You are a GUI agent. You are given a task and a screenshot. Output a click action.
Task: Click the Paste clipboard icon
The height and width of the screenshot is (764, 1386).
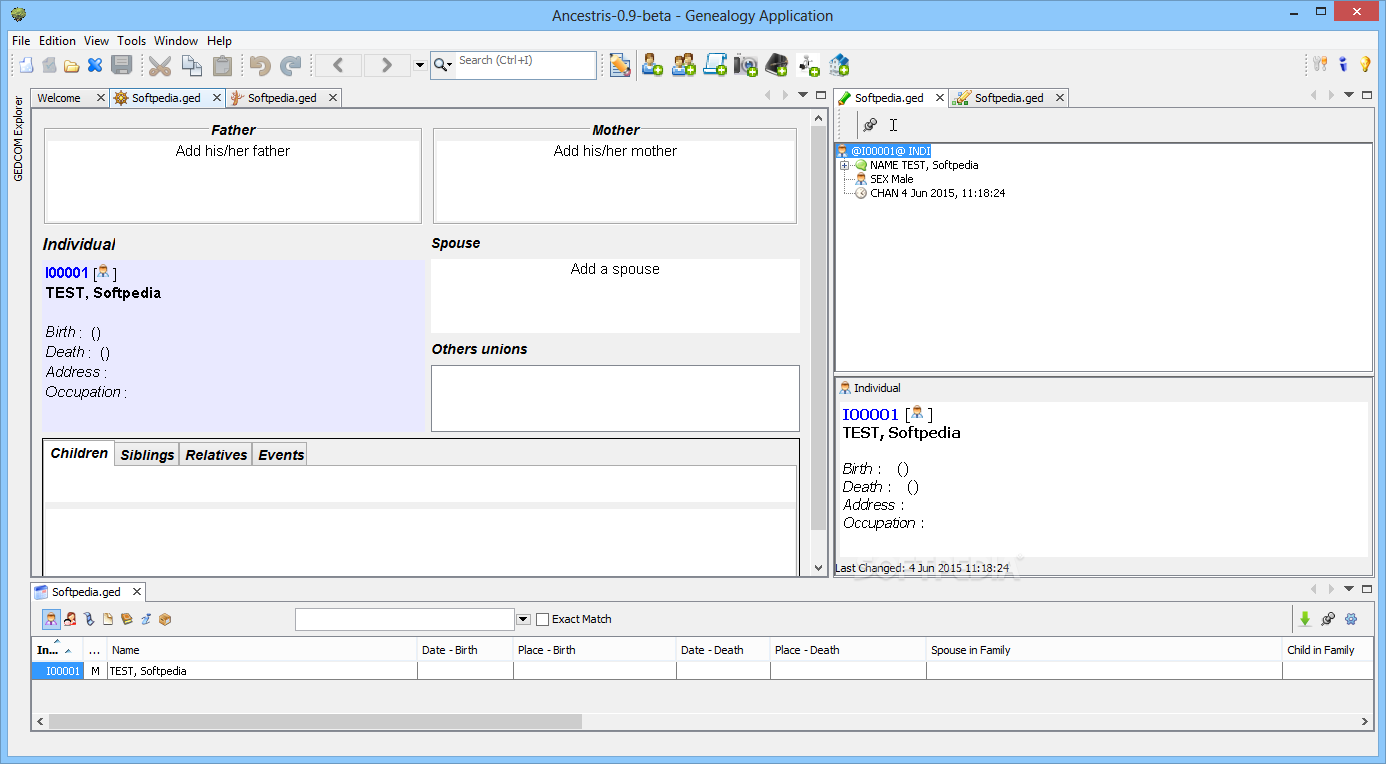222,66
